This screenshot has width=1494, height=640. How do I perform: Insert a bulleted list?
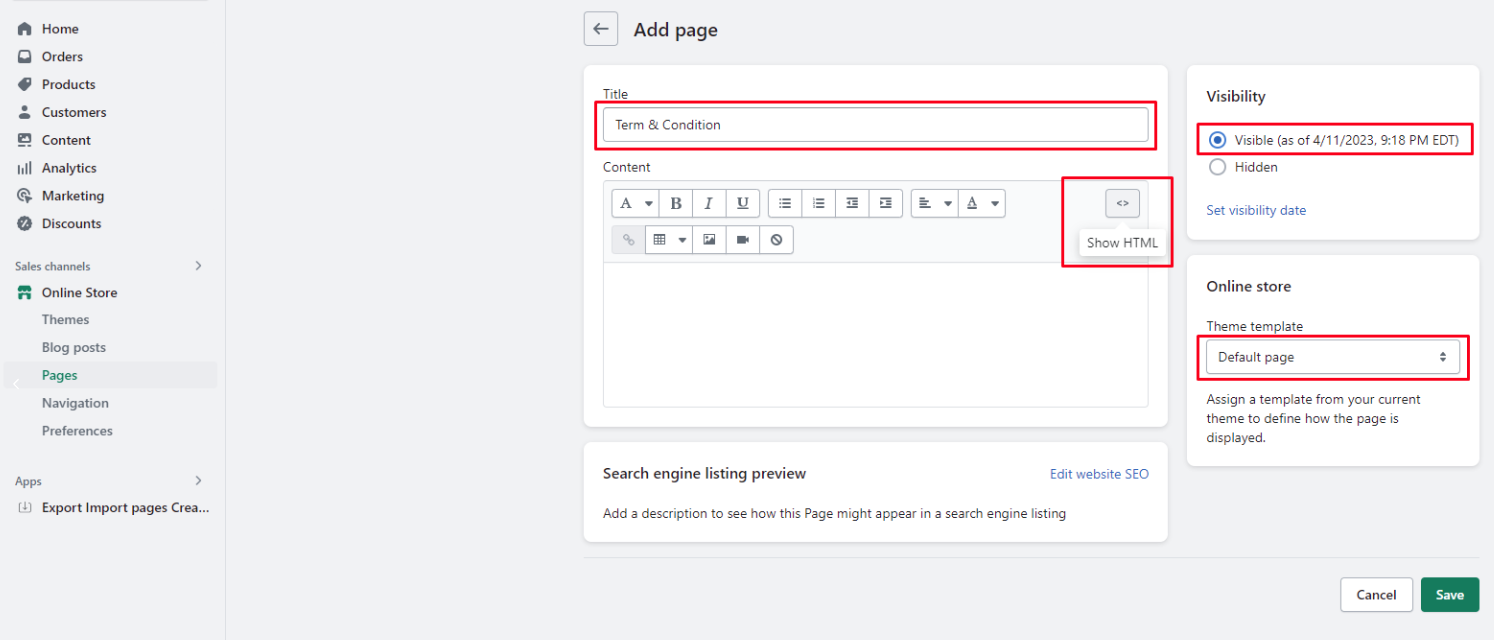click(785, 204)
